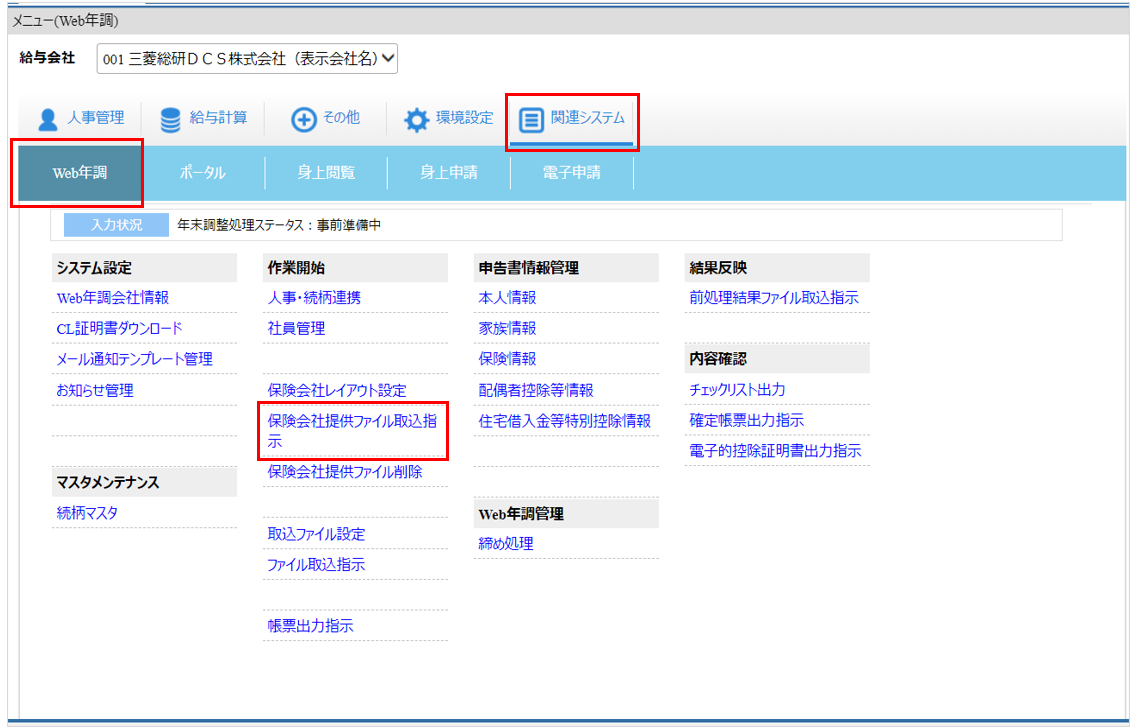Select the 身上閲覧 sub-tab
Image resolution: width=1133 pixels, height=728 pixels.
(x=326, y=173)
